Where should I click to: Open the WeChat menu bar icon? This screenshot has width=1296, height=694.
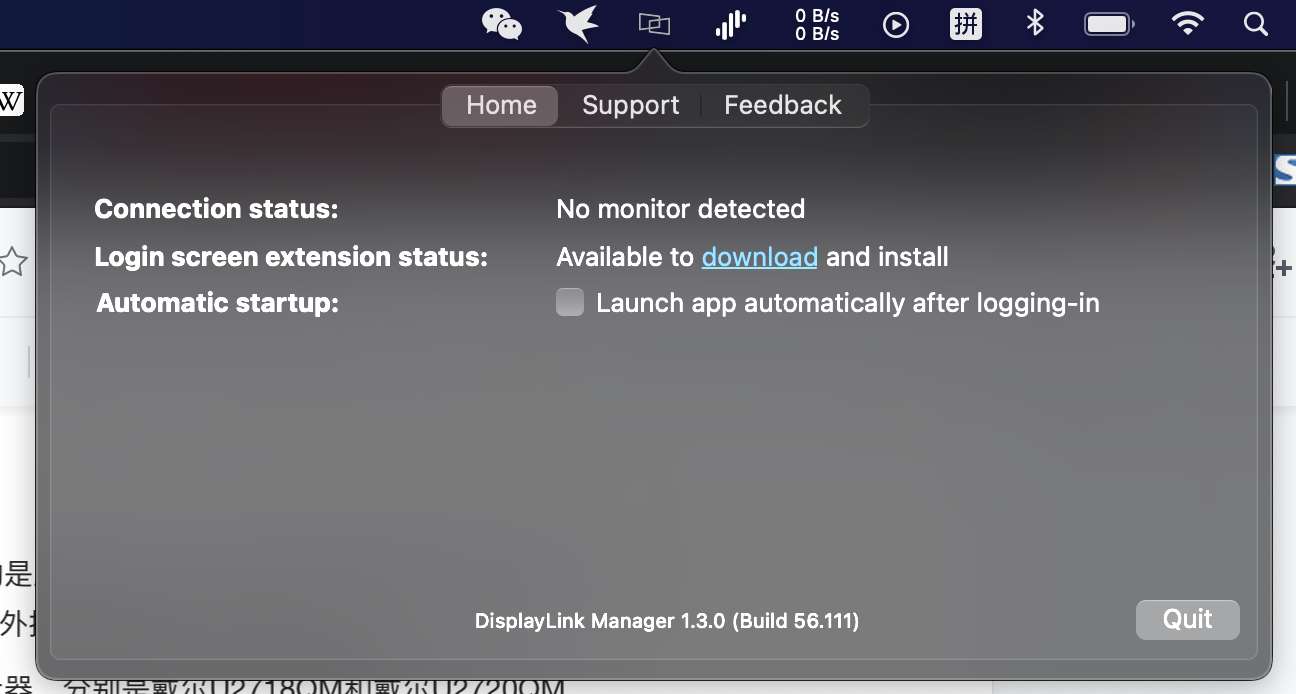(502, 24)
